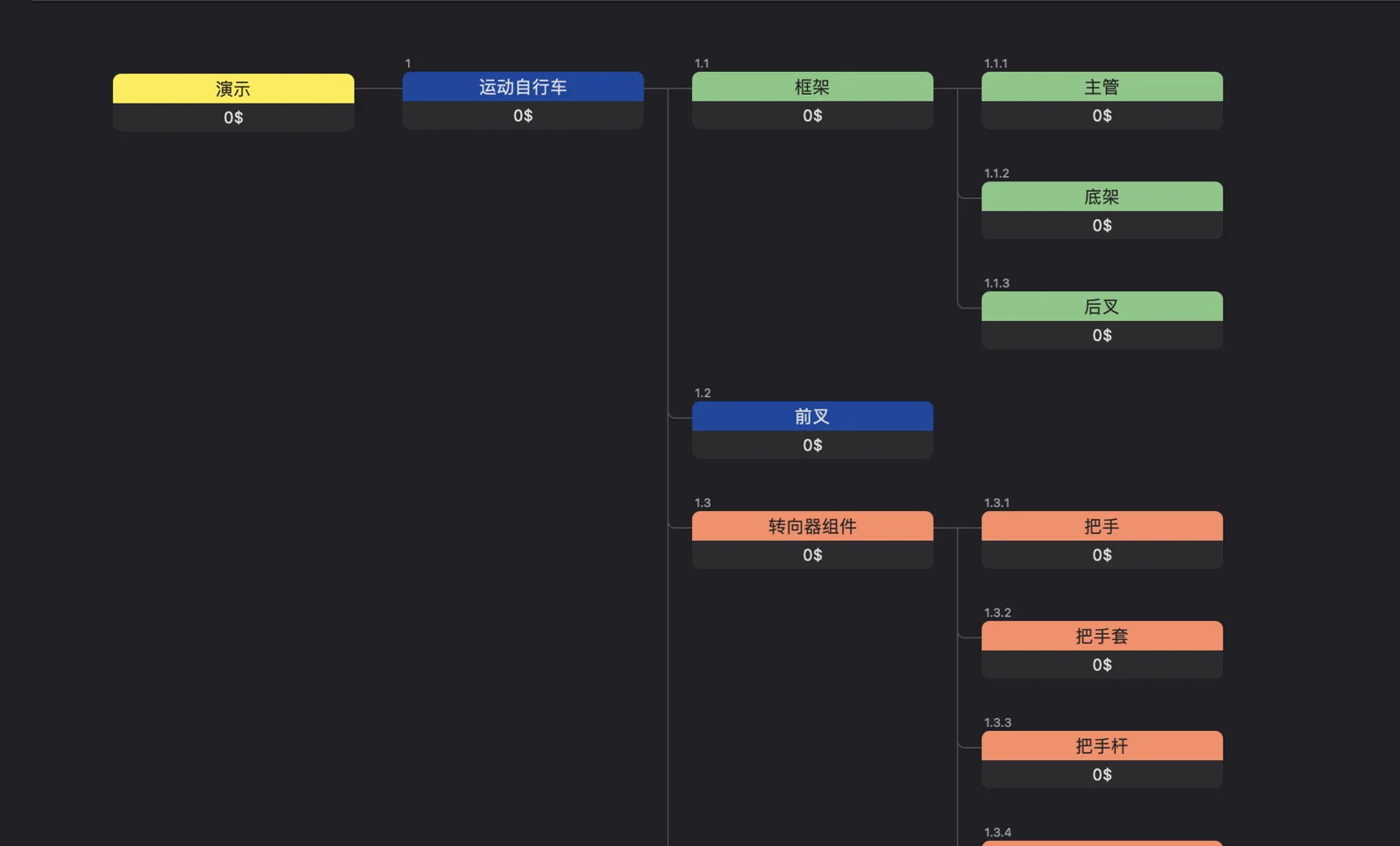Select the yellow 演示 root node
This screenshot has height=846, width=1400.
(x=233, y=89)
